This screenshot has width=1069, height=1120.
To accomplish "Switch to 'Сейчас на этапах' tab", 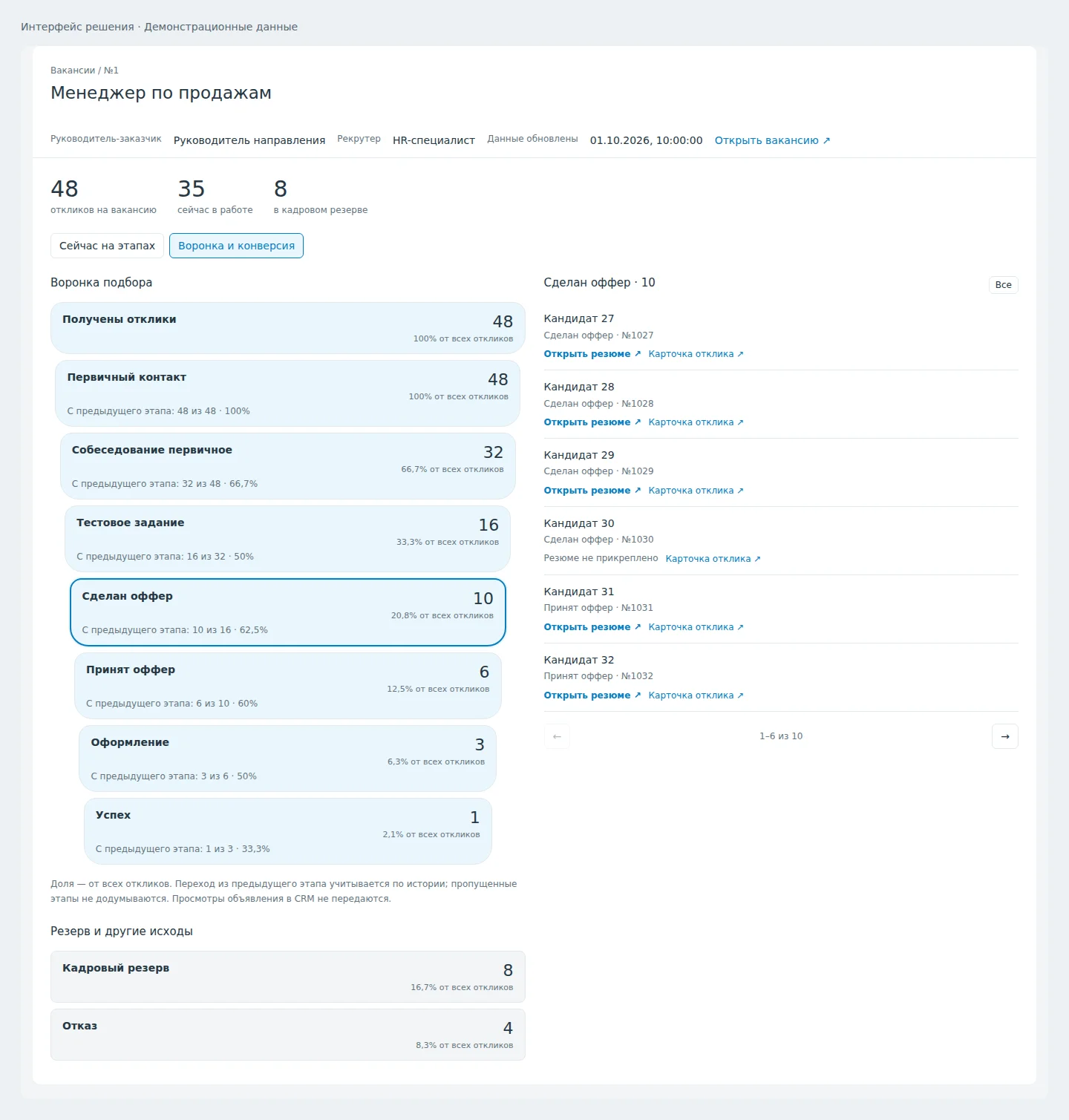I will tap(107, 246).
